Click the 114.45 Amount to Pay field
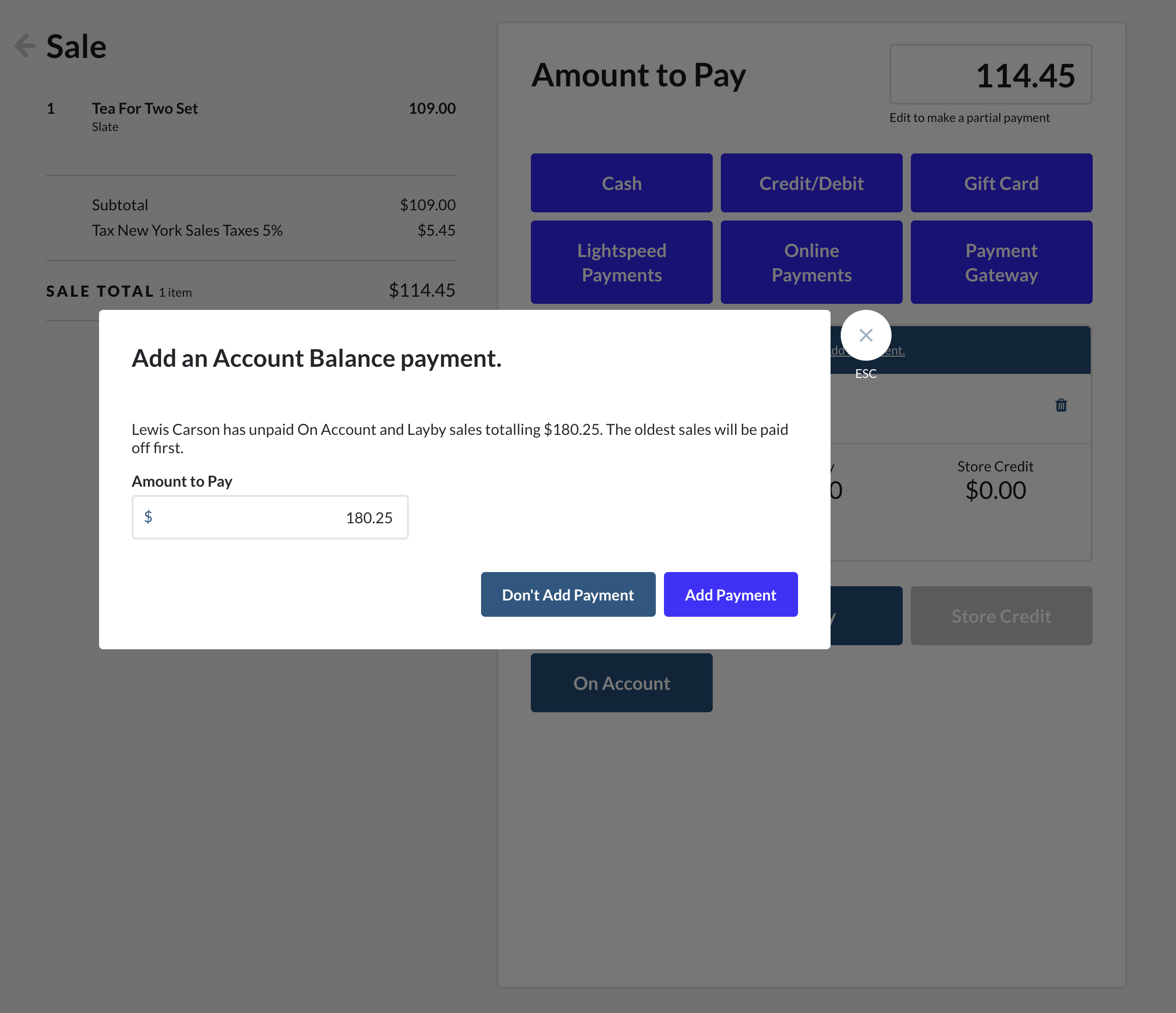 coord(991,74)
